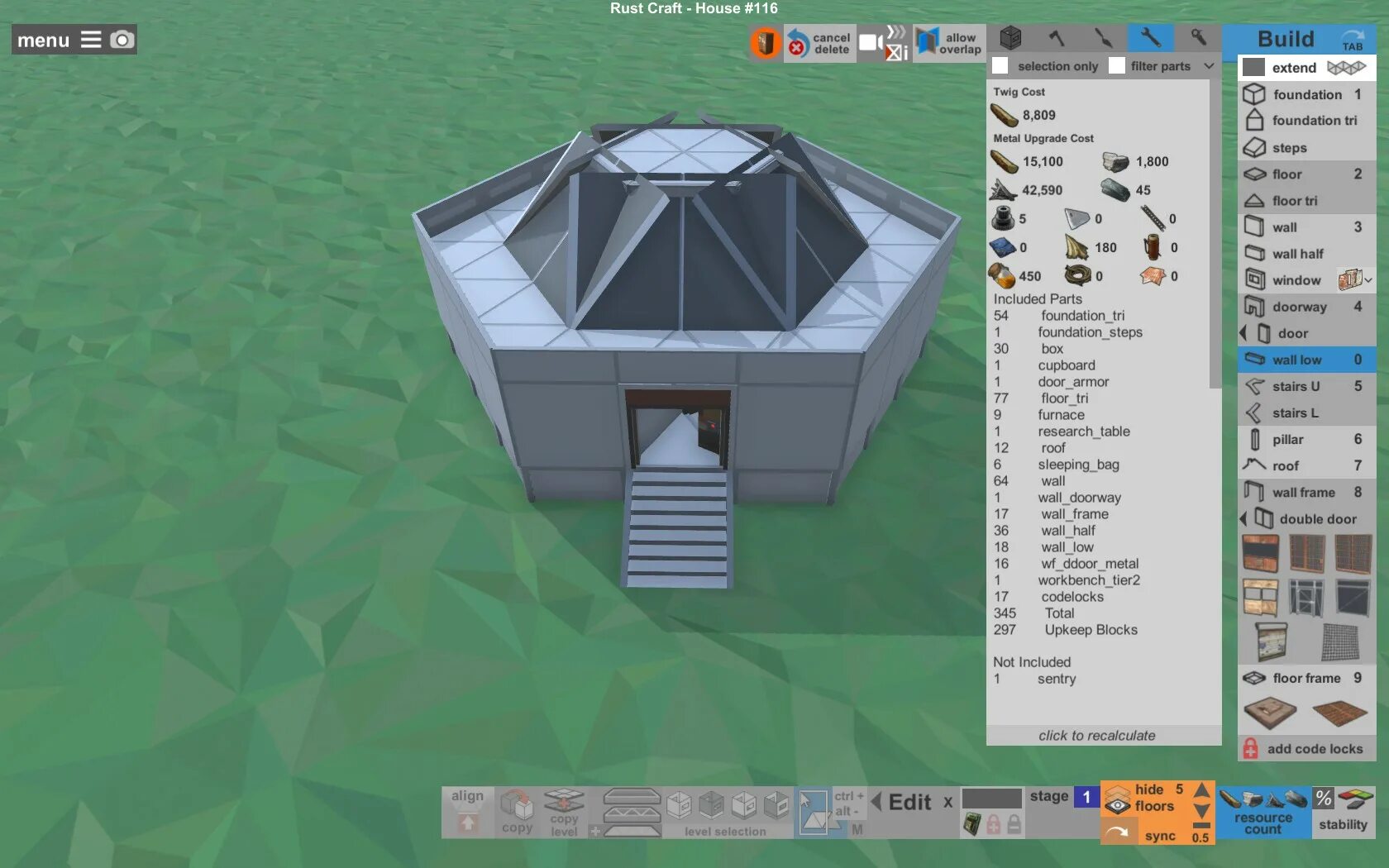Expand the door options arrow

(x=1243, y=332)
